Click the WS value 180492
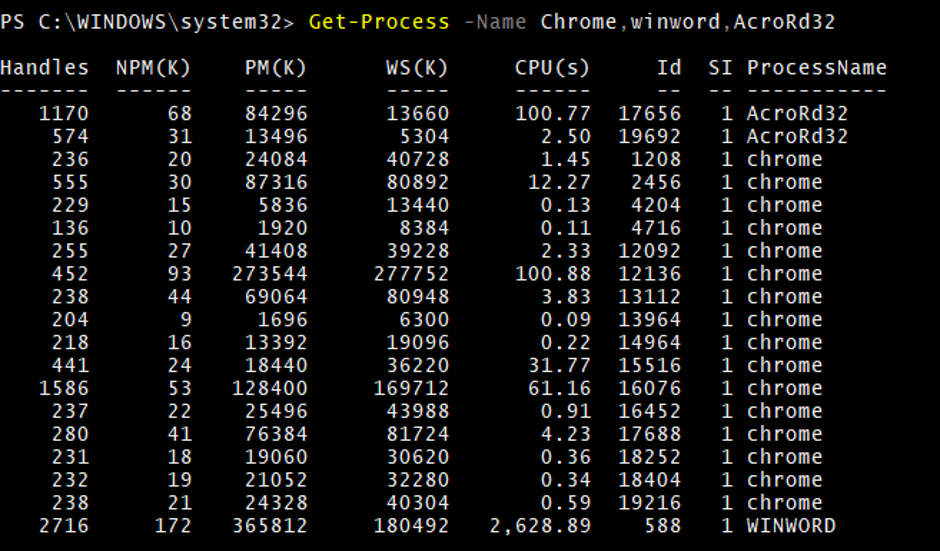 (x=411, y=526)
